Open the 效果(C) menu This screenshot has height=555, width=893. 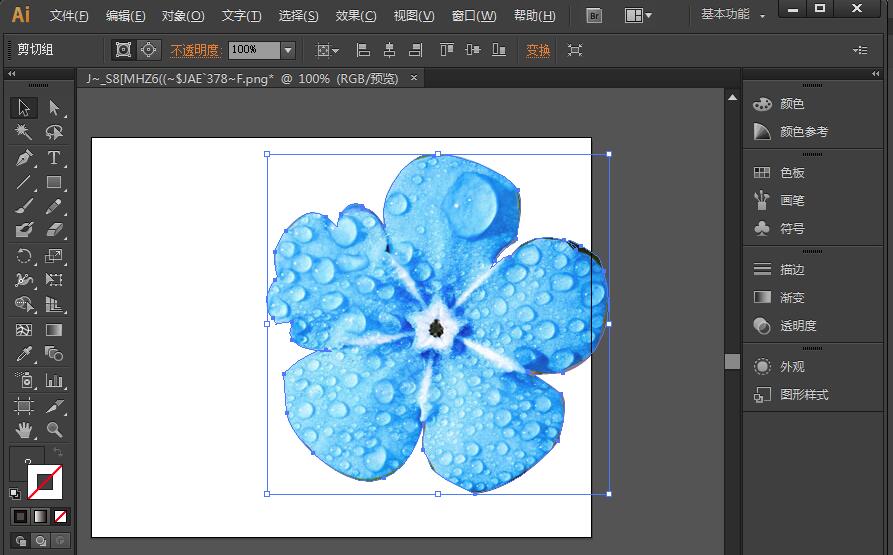pos(356,16)
